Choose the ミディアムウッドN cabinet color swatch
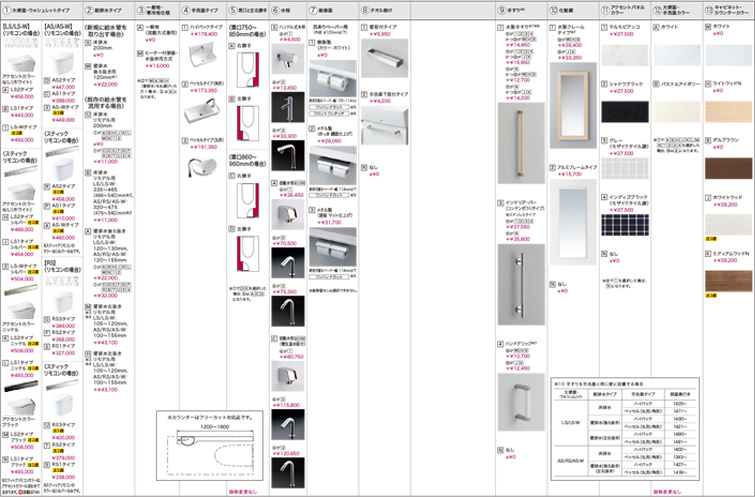Viewport: 755px width, 497px height. (x=729, y=281)
